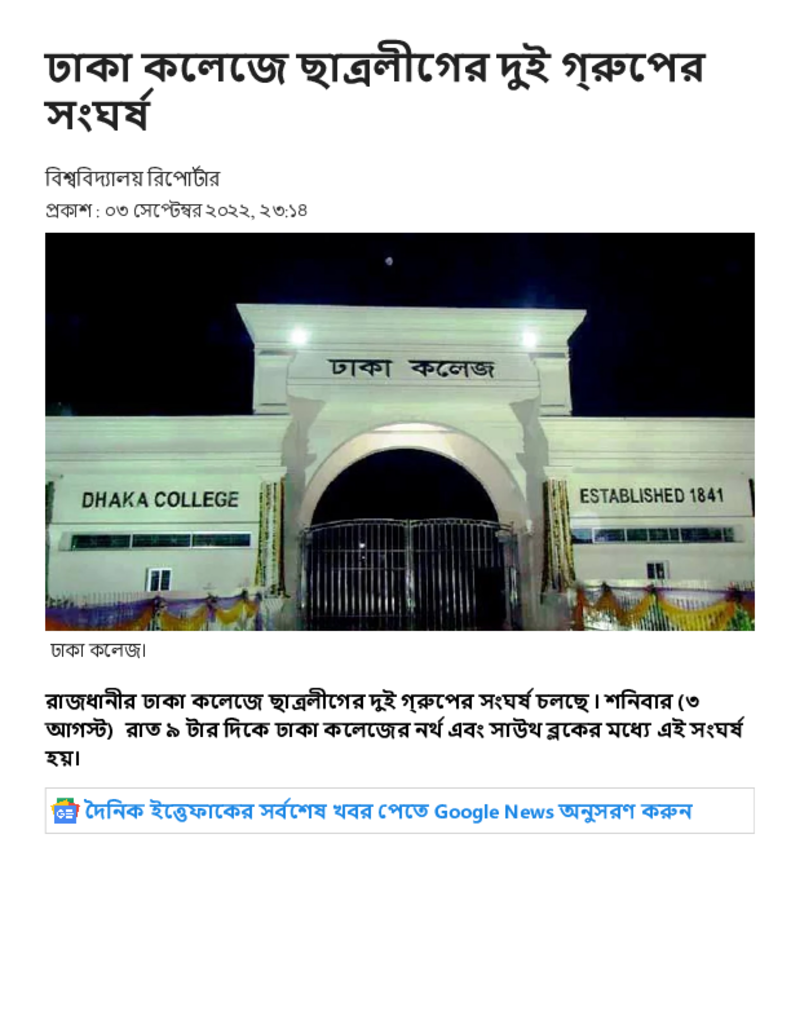Click the Google News icon
This screenshot has width=791, height=1024.
[x=65, y=810]
